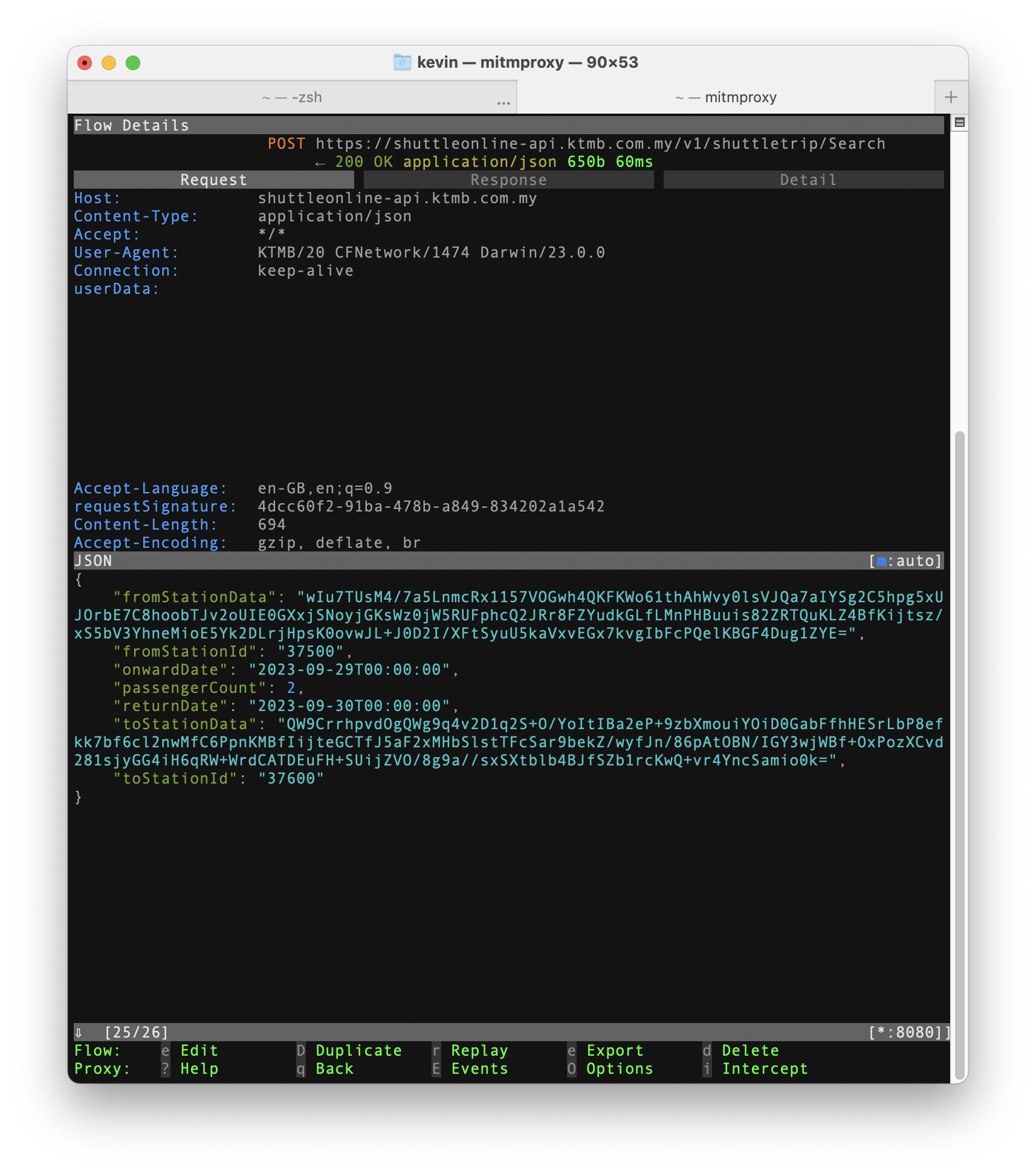The image size is (1036, 1173).
Task: Click the Export command in footer
Action: [614, 1051]
